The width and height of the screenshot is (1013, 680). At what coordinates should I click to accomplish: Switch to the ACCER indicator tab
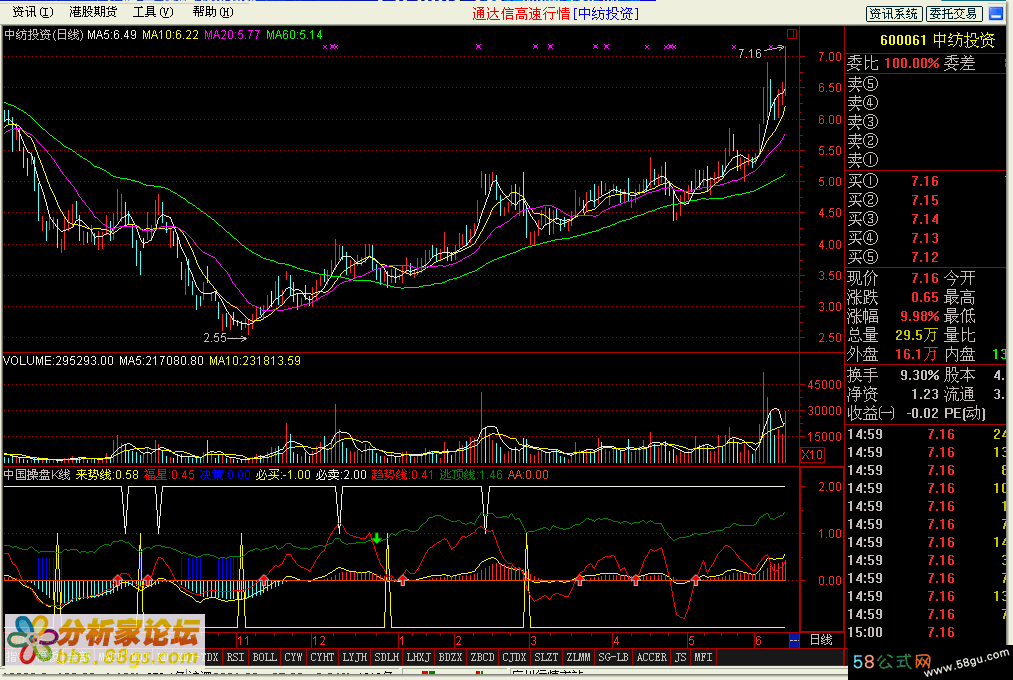tap(651, 657)
